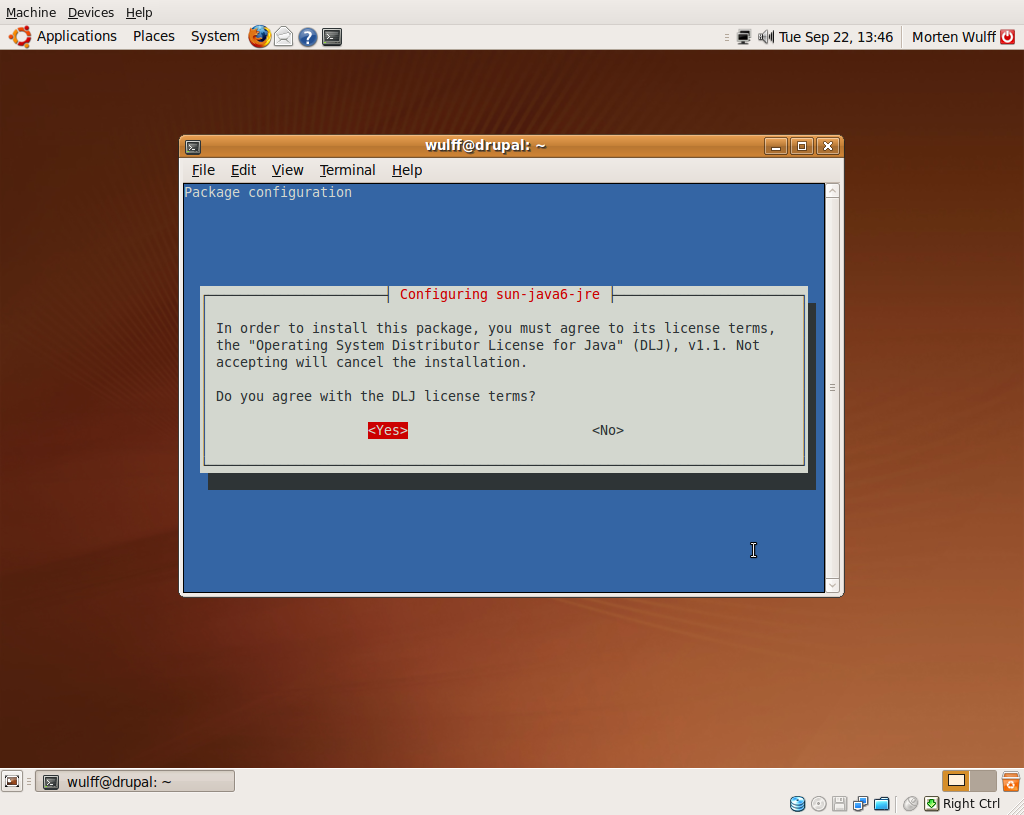Click the terminal vertical scrollbar handle
1024x815 pixels.
click(x=833, y=388)
